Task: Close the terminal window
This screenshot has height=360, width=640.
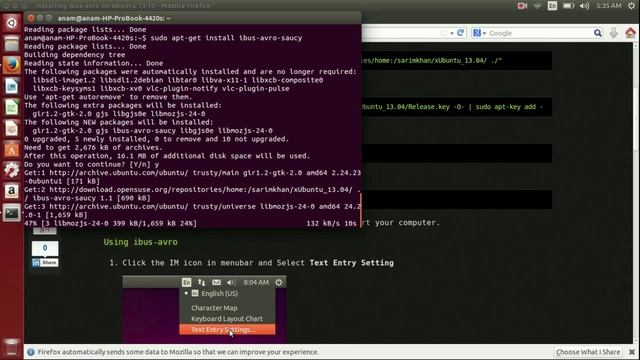Action: pos(31,18)
